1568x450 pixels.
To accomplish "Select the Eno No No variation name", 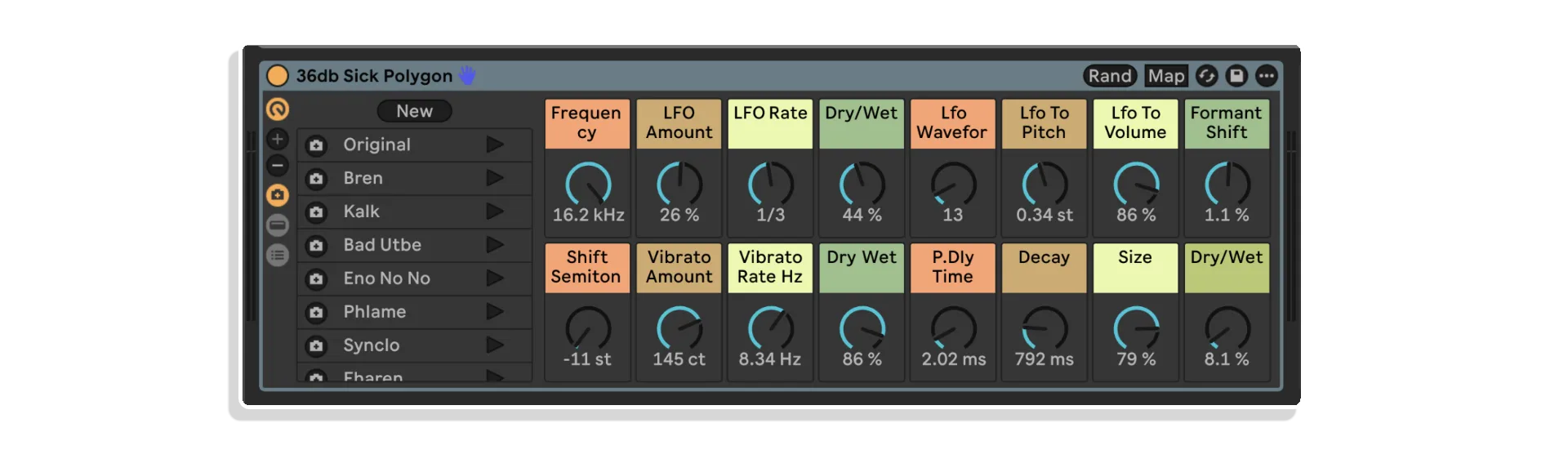I will click(x=386, y=278).
